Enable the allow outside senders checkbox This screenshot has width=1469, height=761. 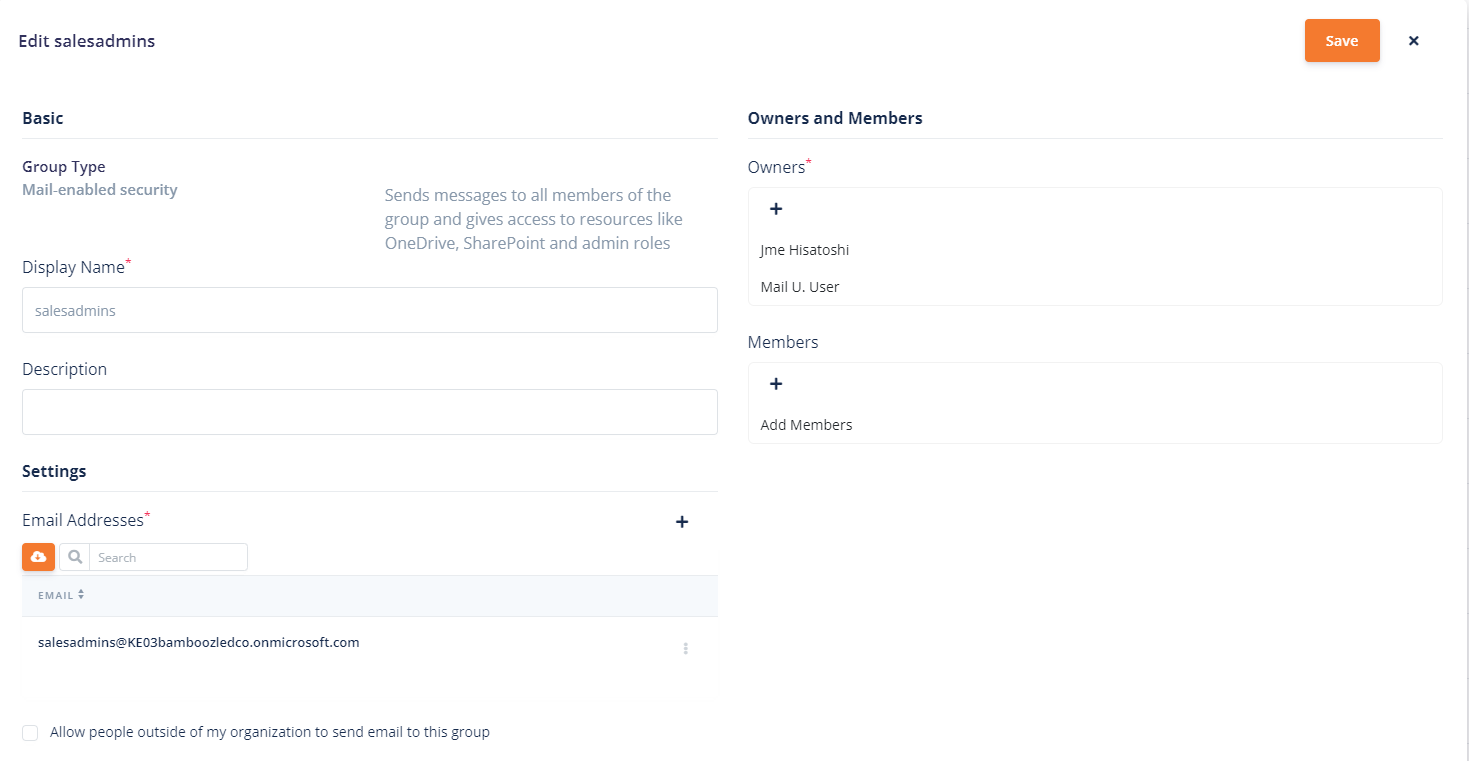31,733
